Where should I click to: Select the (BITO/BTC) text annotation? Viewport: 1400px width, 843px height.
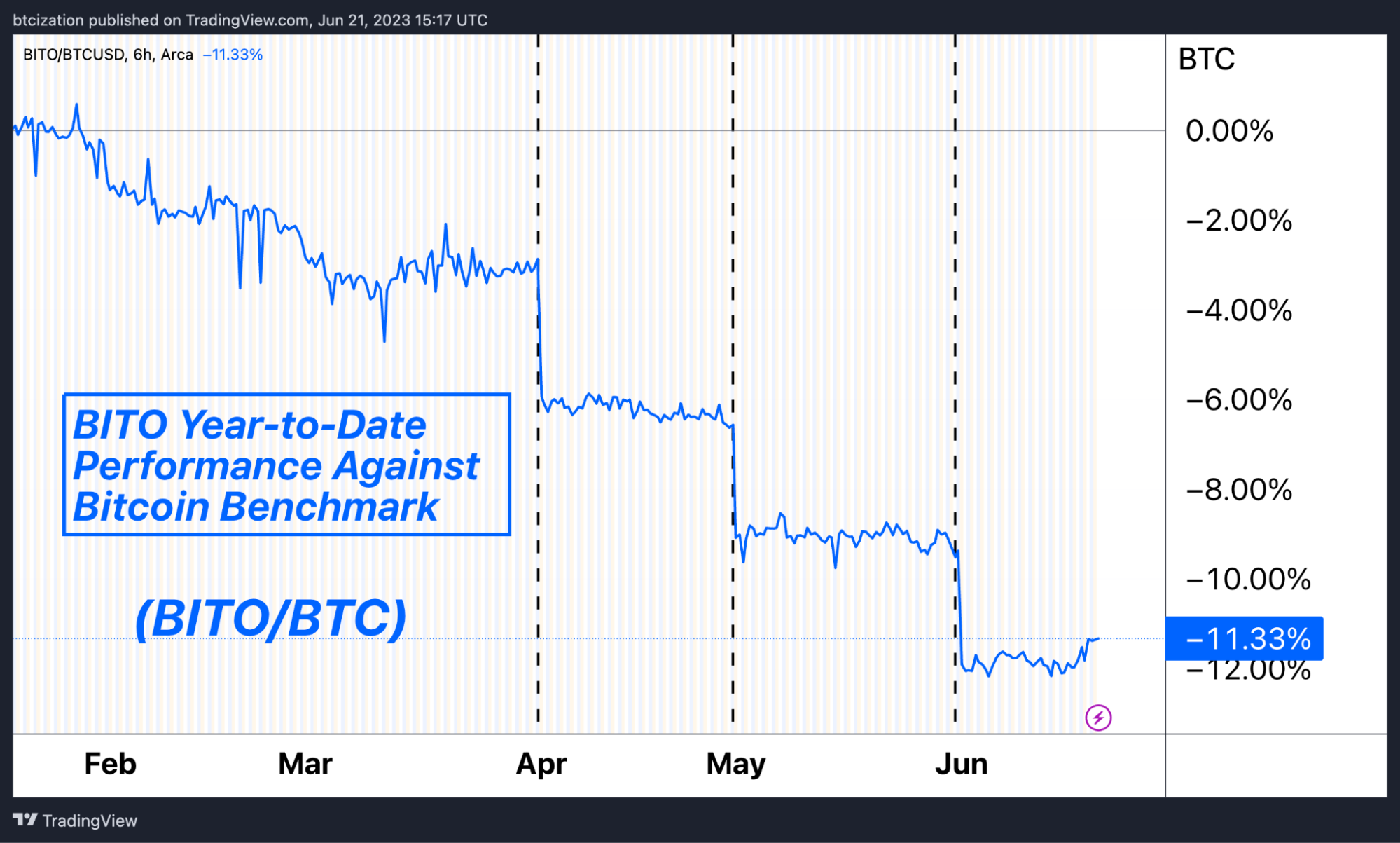click(x=270, y=618)
